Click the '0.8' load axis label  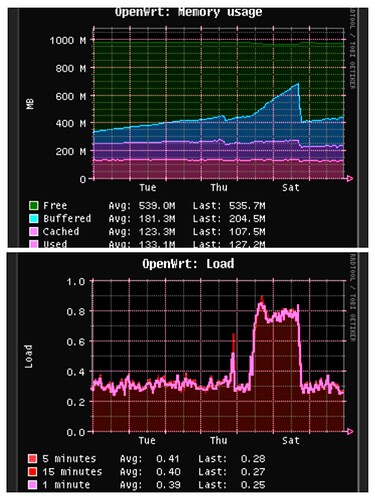76,312
